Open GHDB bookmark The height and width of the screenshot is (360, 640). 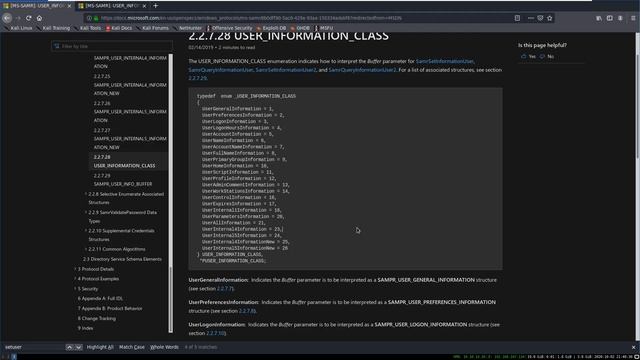(300, 28)
